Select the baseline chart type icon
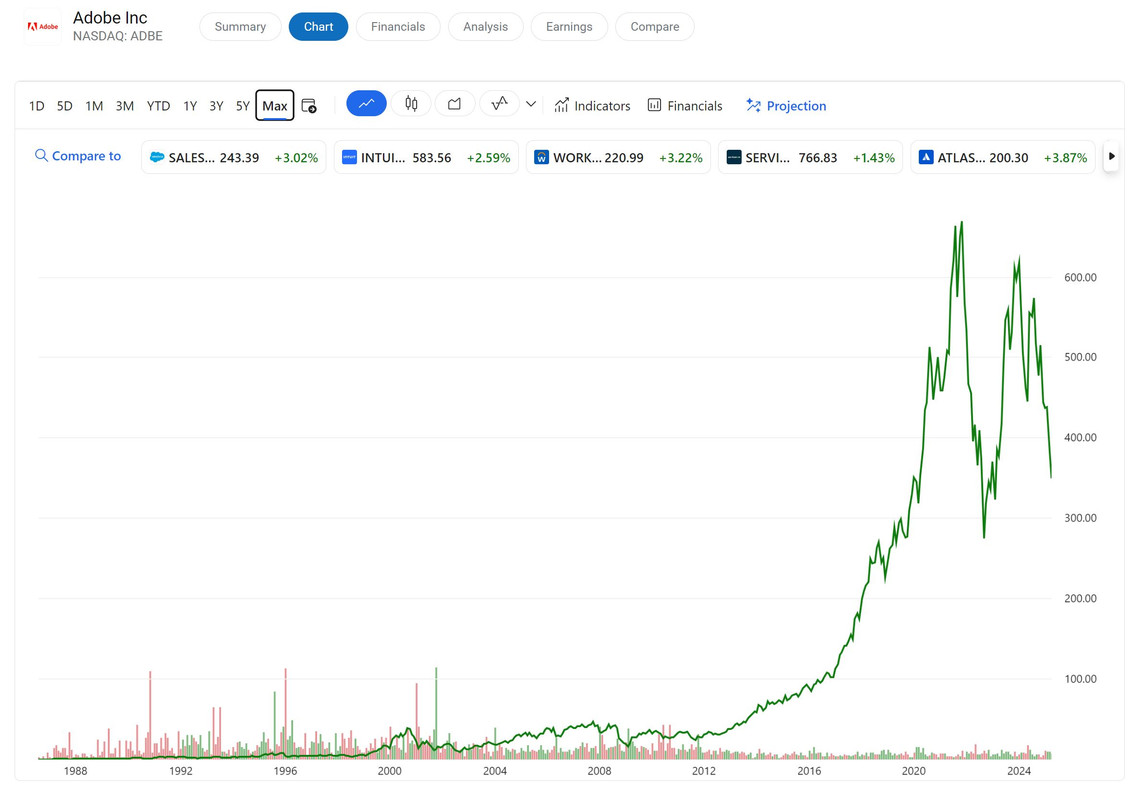 click(x=500, y=104)
